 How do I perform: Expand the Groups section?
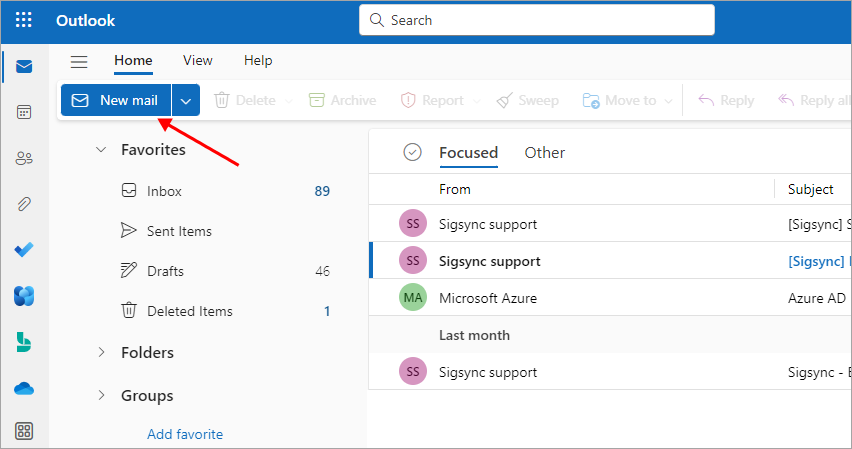100,395
